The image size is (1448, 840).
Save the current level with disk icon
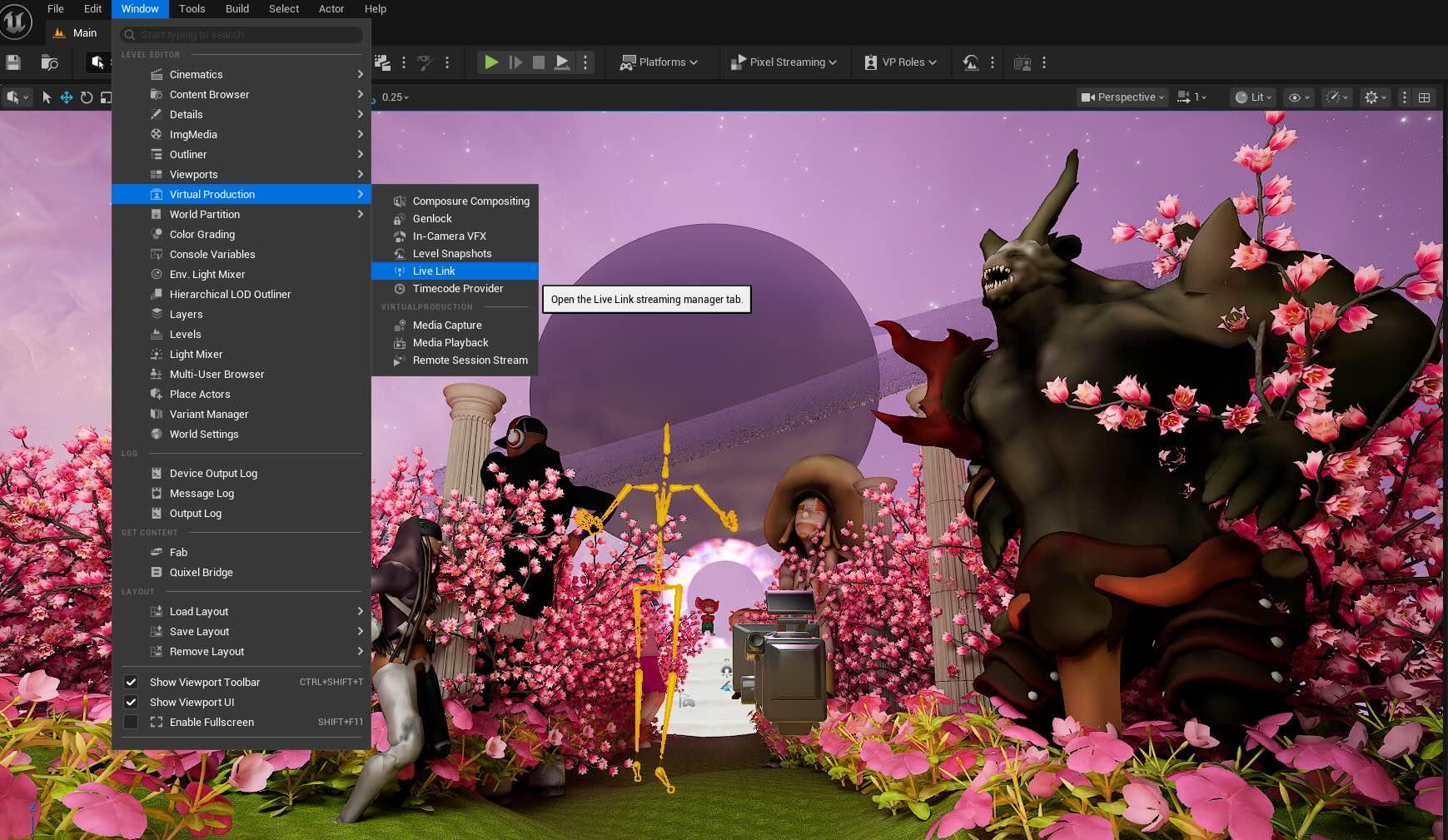click(13, 62)
